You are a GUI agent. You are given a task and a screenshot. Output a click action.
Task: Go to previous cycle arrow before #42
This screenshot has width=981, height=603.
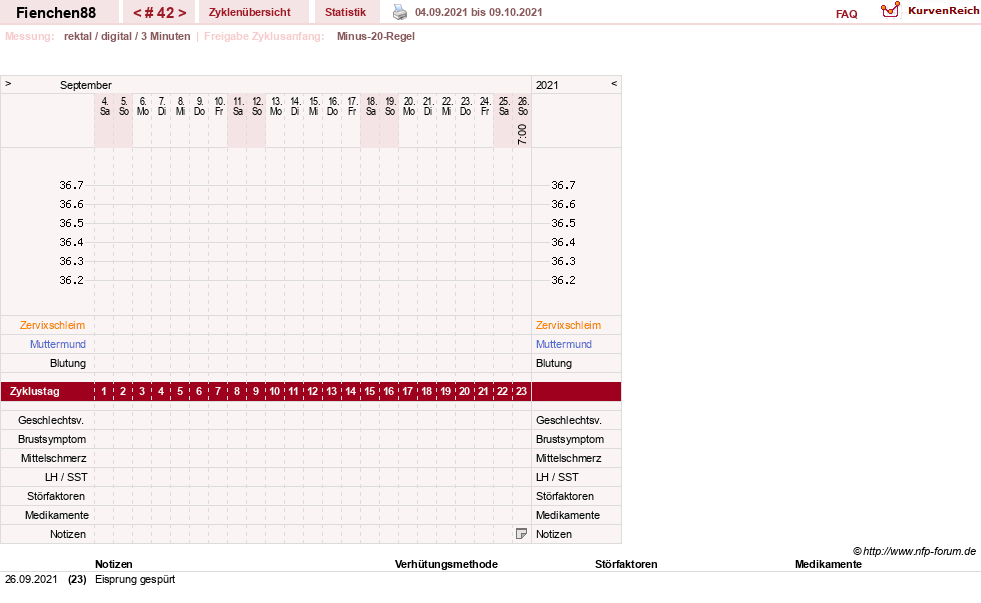coord(137,13)
